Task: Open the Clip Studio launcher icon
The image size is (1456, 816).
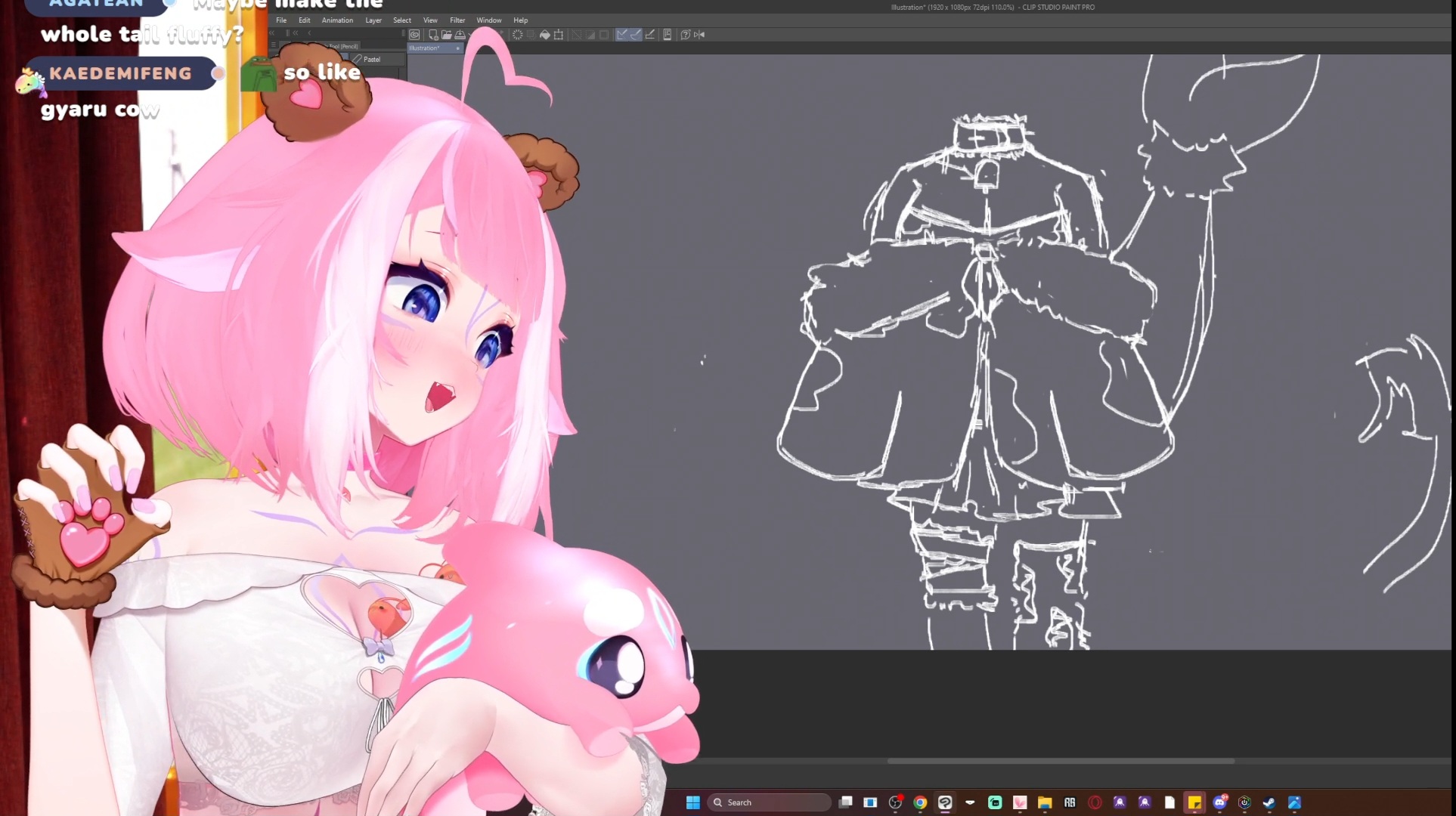Action: coord(414,35)
